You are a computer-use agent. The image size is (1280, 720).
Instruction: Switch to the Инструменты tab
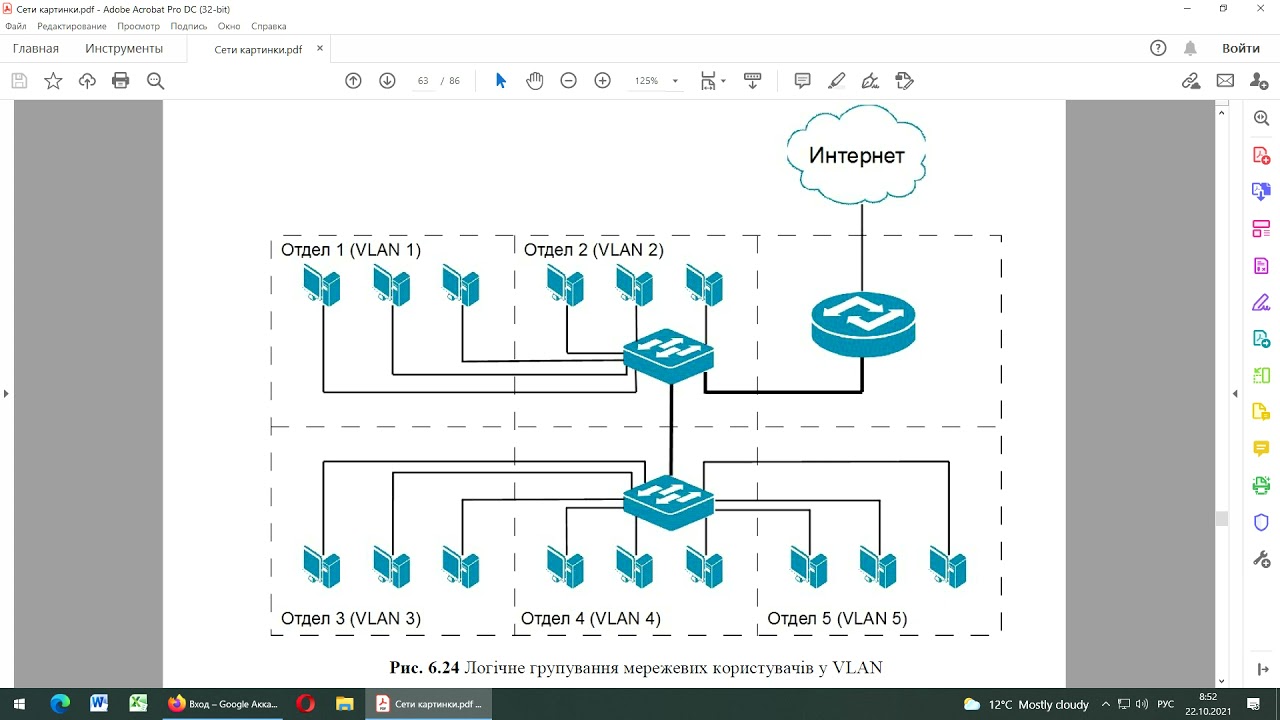pos(124,48)
